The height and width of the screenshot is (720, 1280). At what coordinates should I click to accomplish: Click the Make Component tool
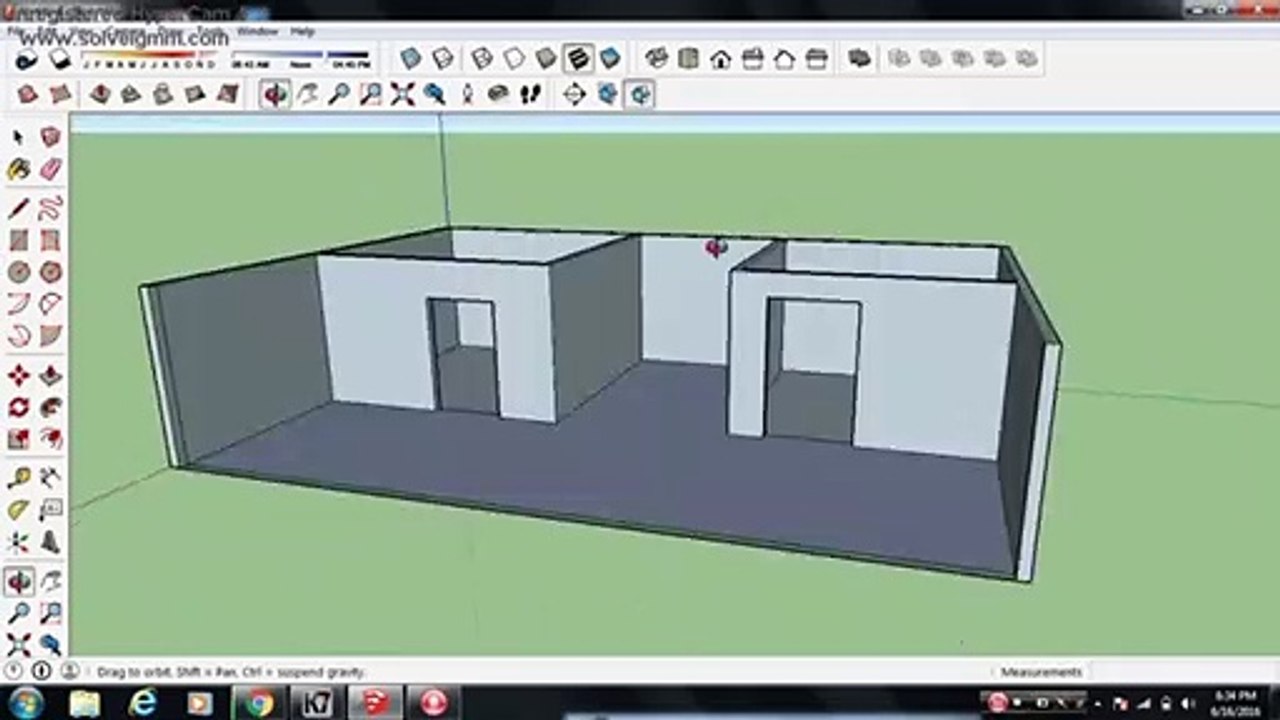(50, 137)
